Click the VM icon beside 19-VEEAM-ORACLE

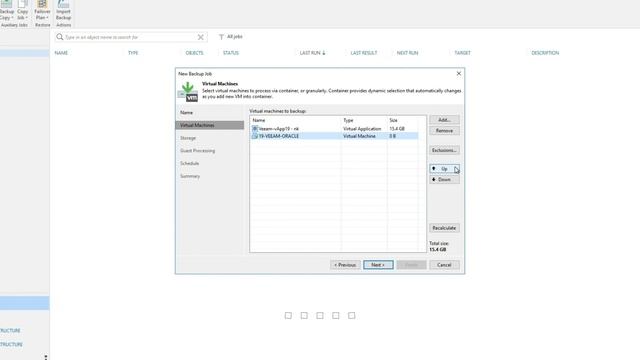pos(255,136)
